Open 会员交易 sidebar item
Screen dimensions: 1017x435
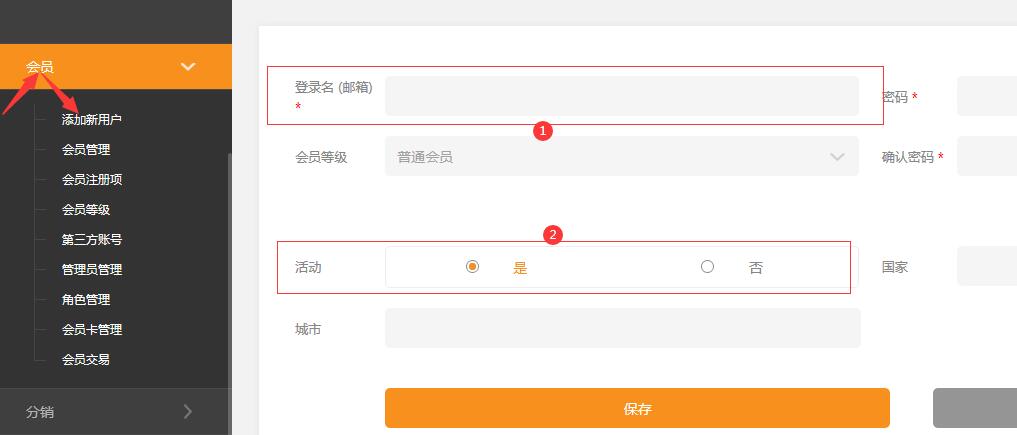point(86,359)
